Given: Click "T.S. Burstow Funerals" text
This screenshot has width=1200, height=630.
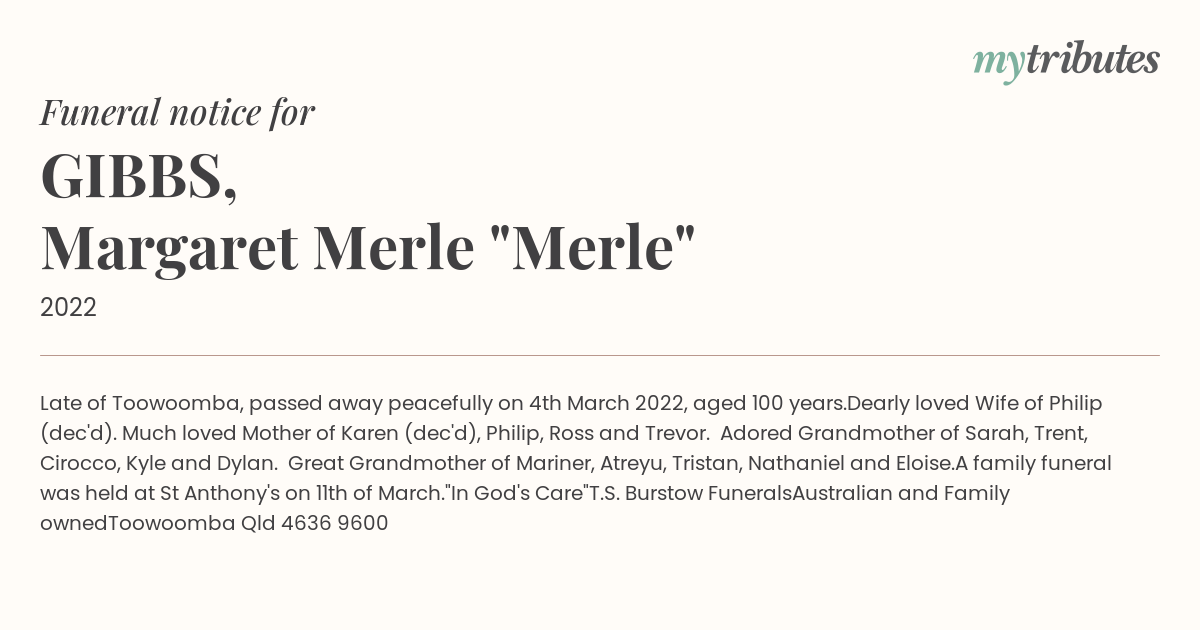Looking at the screenshot, I should [690, 494].
